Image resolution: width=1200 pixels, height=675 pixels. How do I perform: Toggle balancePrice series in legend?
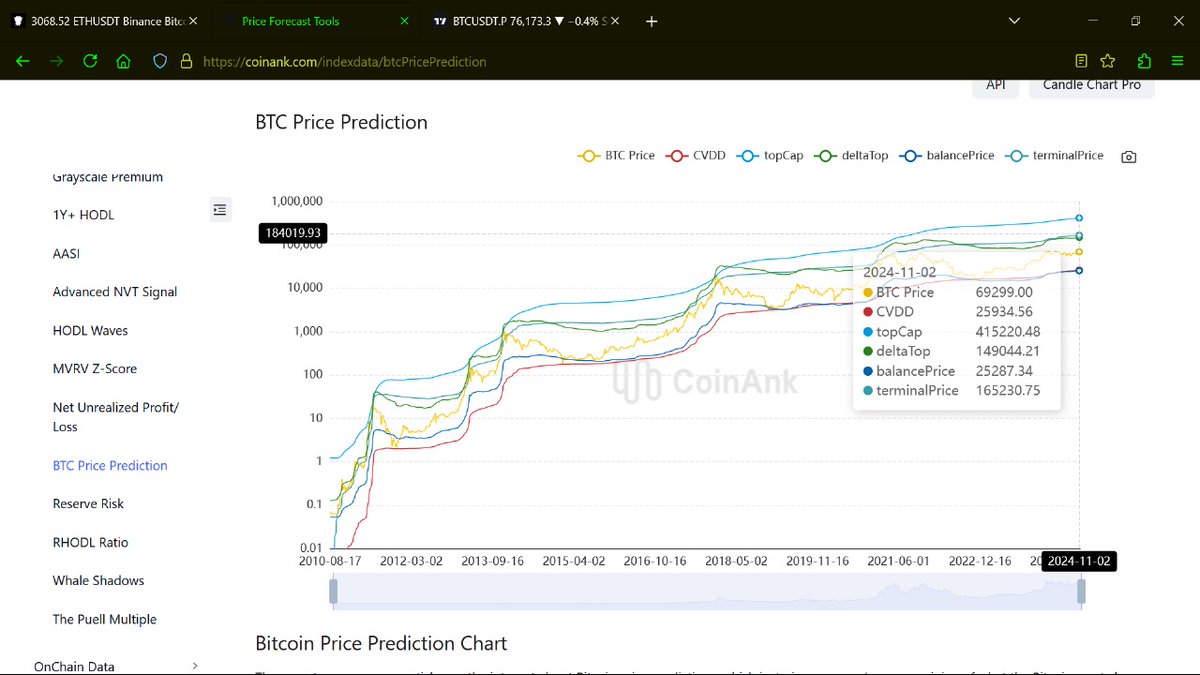tap(947, 156)
